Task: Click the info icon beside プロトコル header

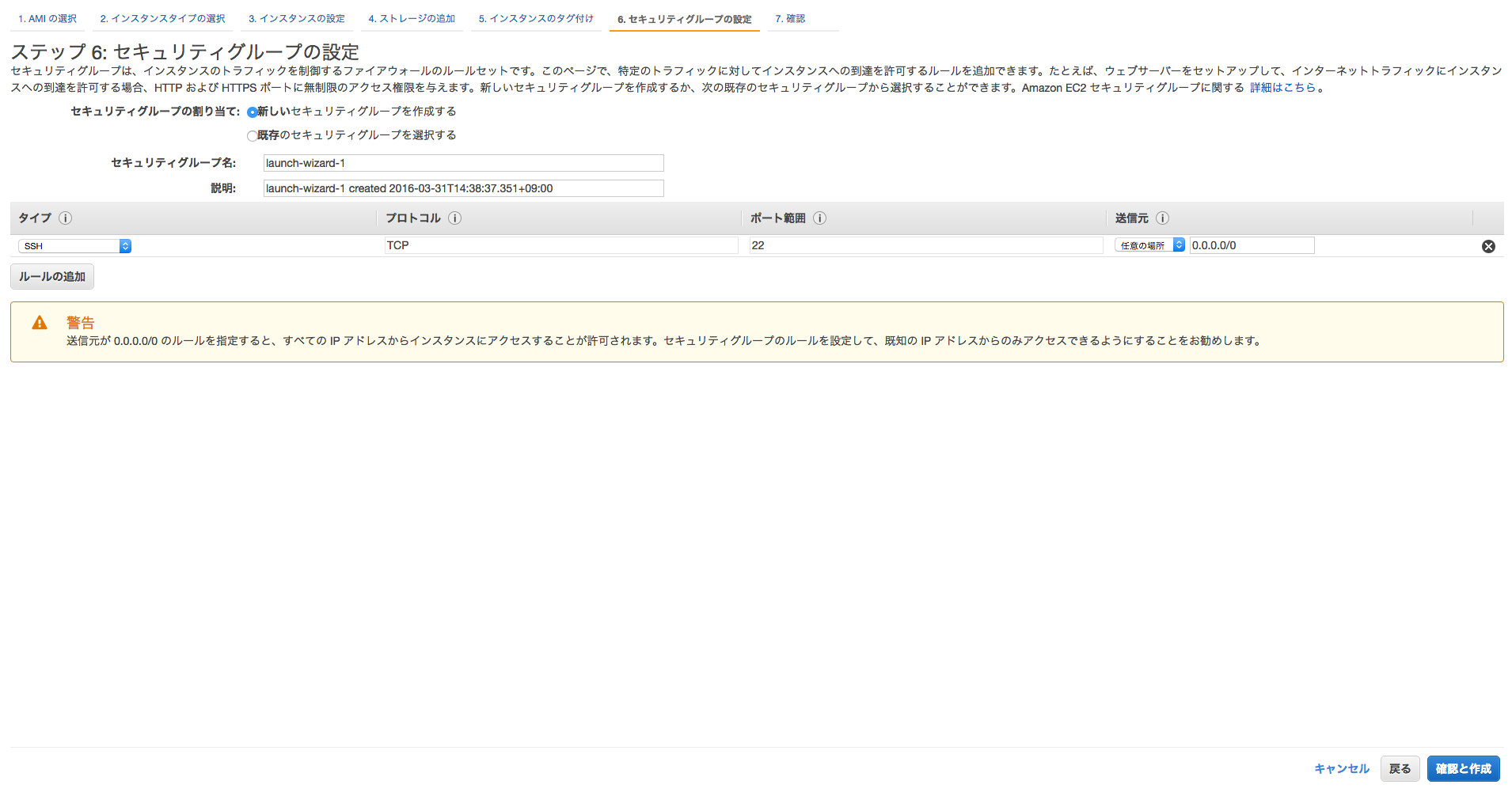Action: tap(455, 218)
